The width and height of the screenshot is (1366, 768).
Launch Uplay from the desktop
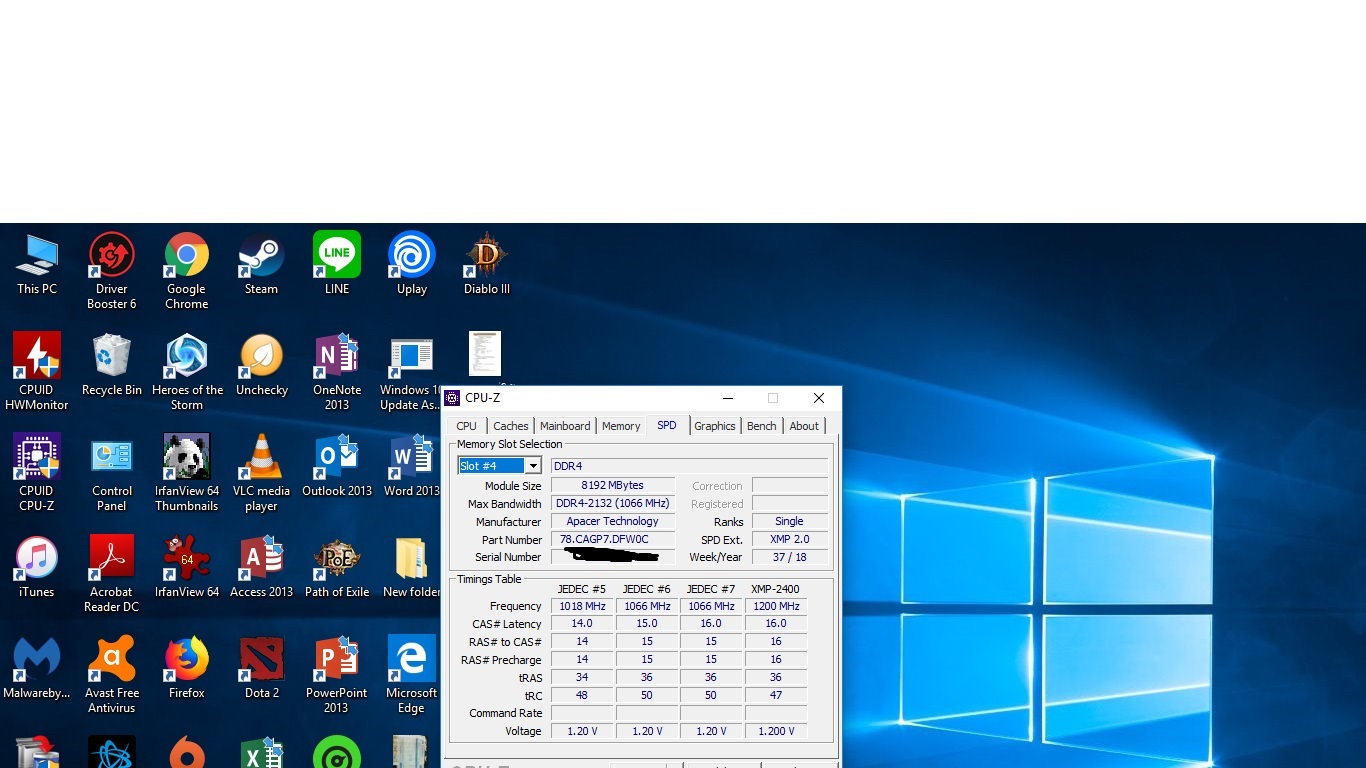coord(412,264)
